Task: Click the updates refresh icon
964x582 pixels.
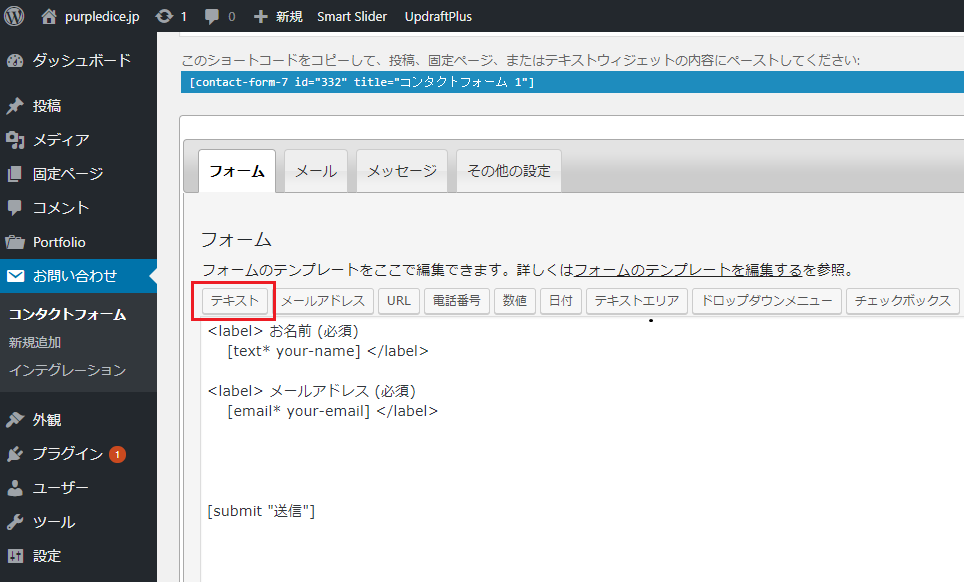Action: (x=164, y=17)
